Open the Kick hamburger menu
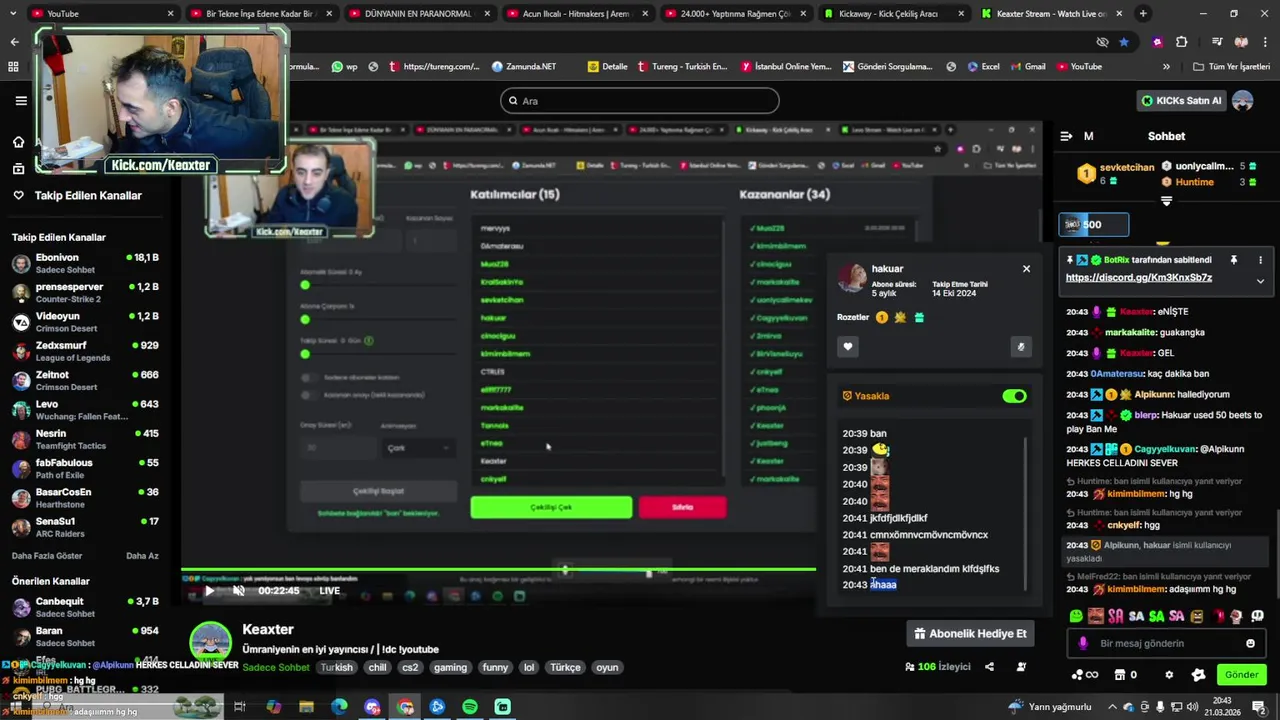 (21, 100)
